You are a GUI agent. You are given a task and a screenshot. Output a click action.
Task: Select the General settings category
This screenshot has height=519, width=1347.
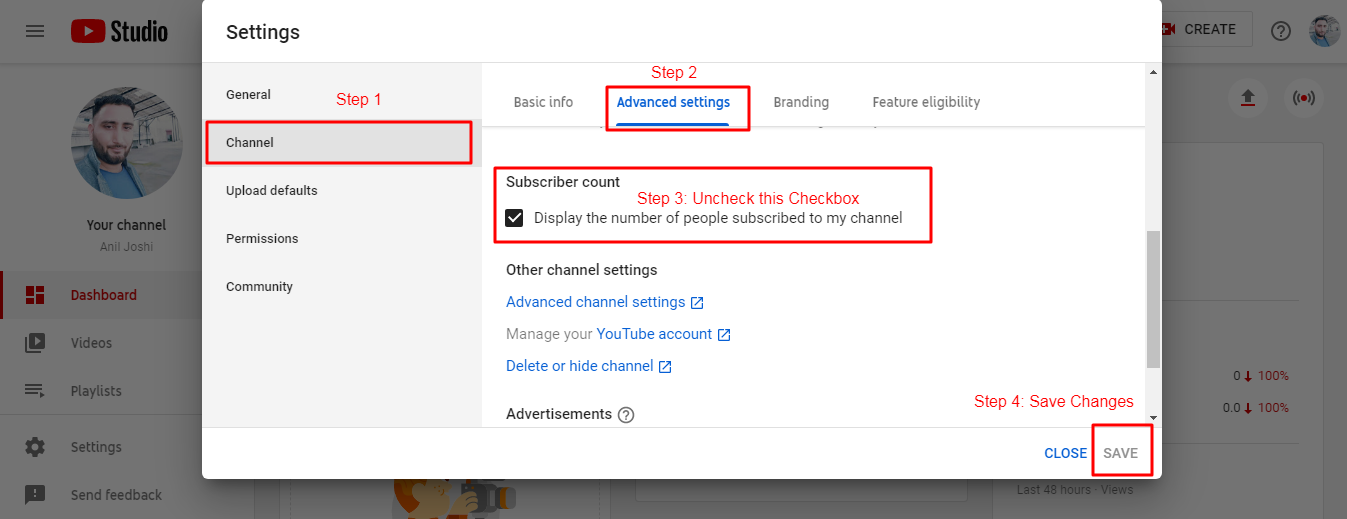point(342,95)
